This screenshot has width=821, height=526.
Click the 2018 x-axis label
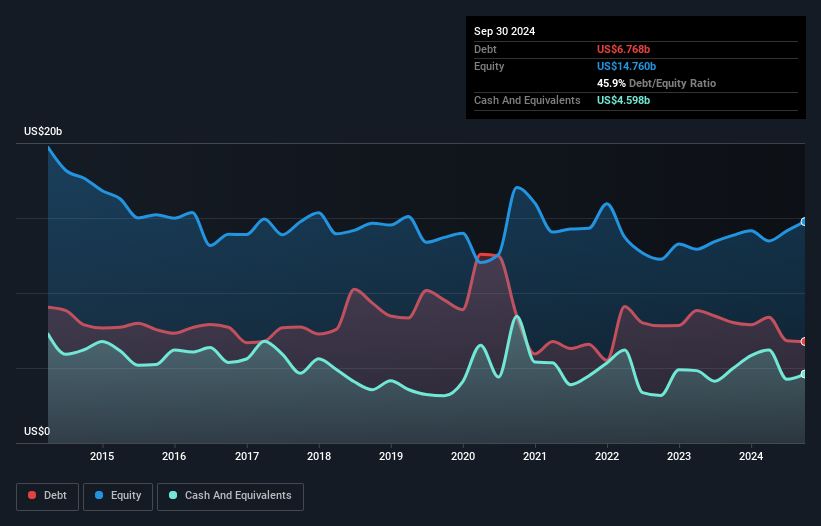pos(319,456)
